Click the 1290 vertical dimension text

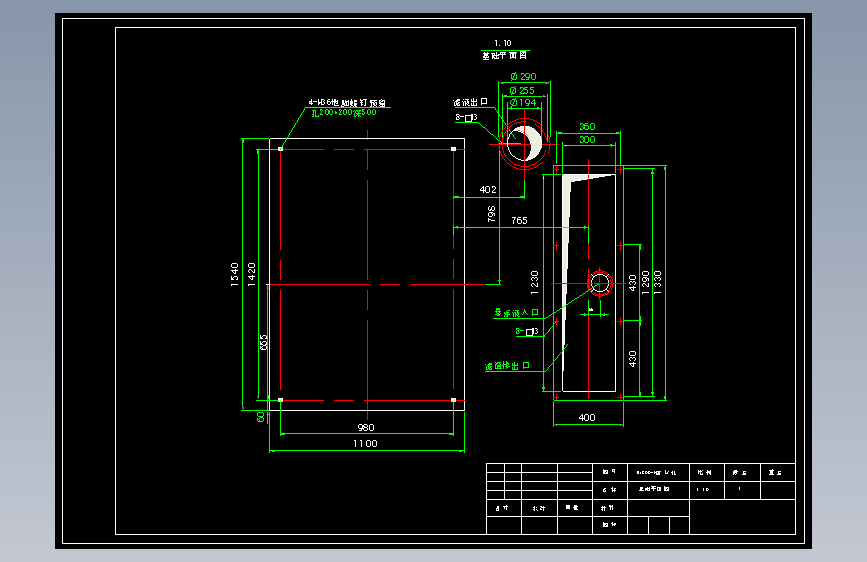tap(645, 282)
